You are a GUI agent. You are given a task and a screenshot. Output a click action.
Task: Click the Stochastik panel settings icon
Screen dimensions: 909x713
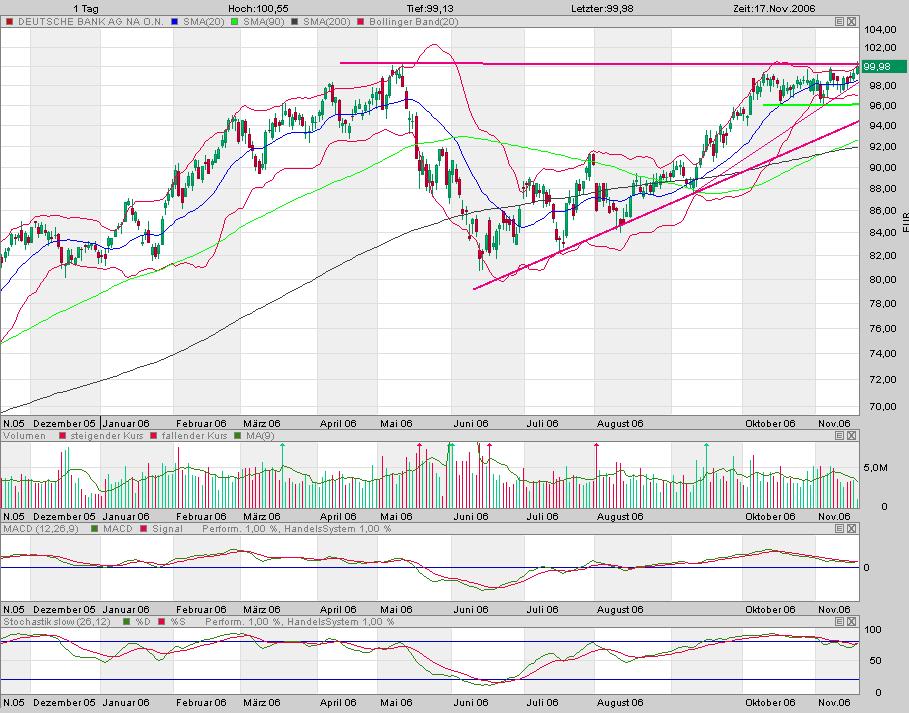click(839, 622)
